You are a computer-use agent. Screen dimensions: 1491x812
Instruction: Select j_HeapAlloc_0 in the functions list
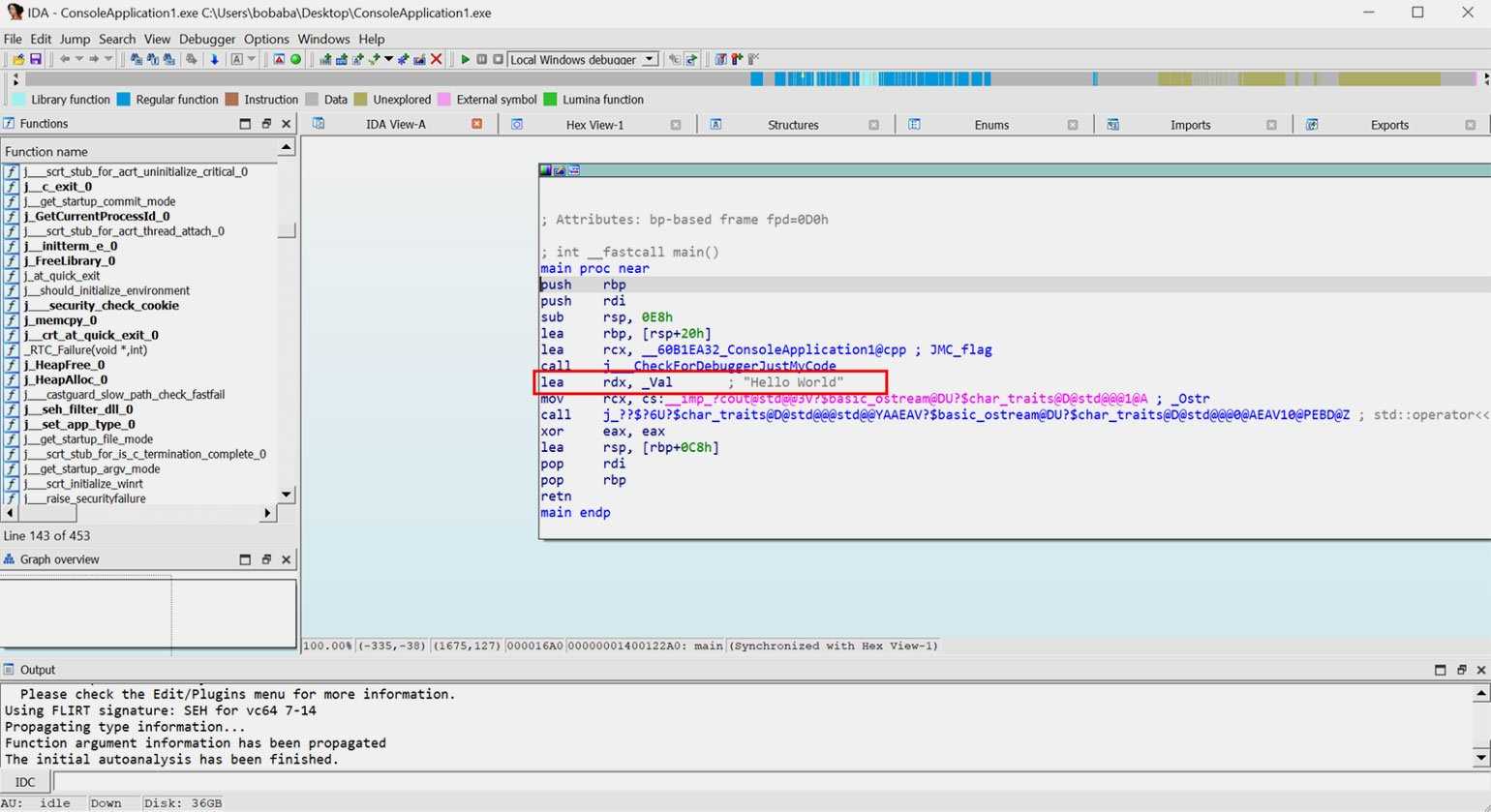coord(66,379)
